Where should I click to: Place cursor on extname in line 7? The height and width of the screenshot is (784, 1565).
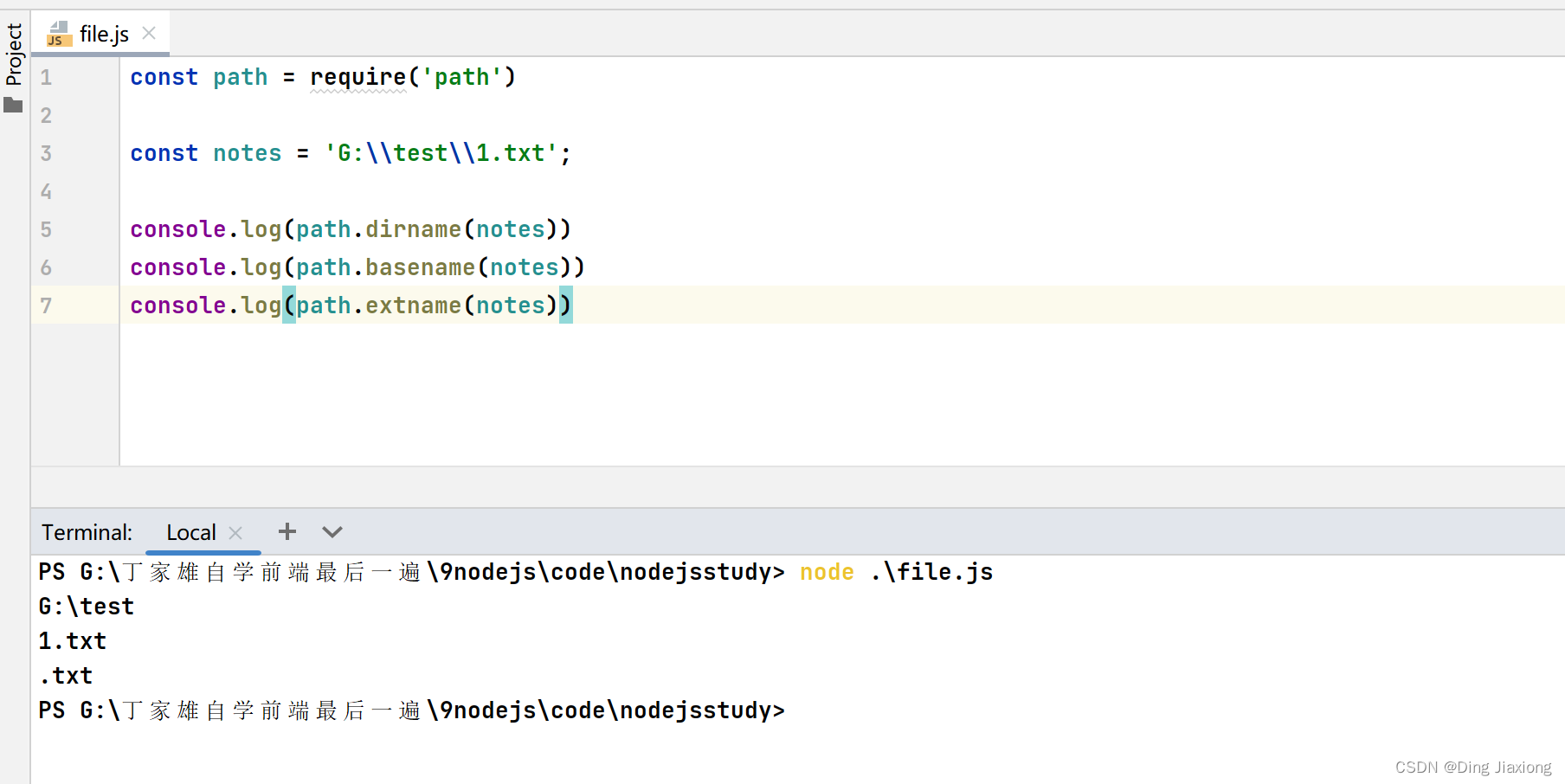pos(413,305)
